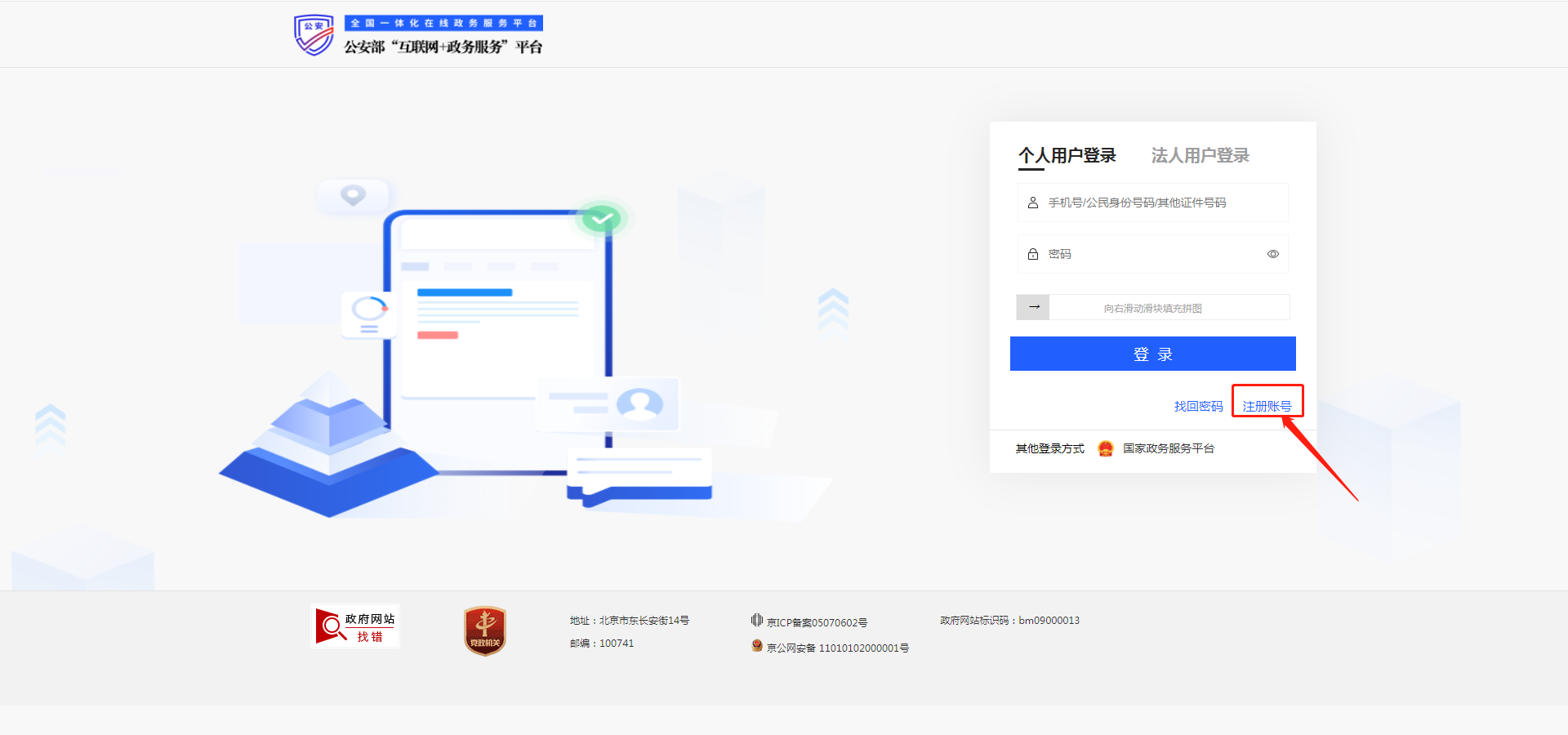Click the blue 登录 button
This screenshot has height=735, width=1568.
pyautogui.click(x=1153, y=354)
